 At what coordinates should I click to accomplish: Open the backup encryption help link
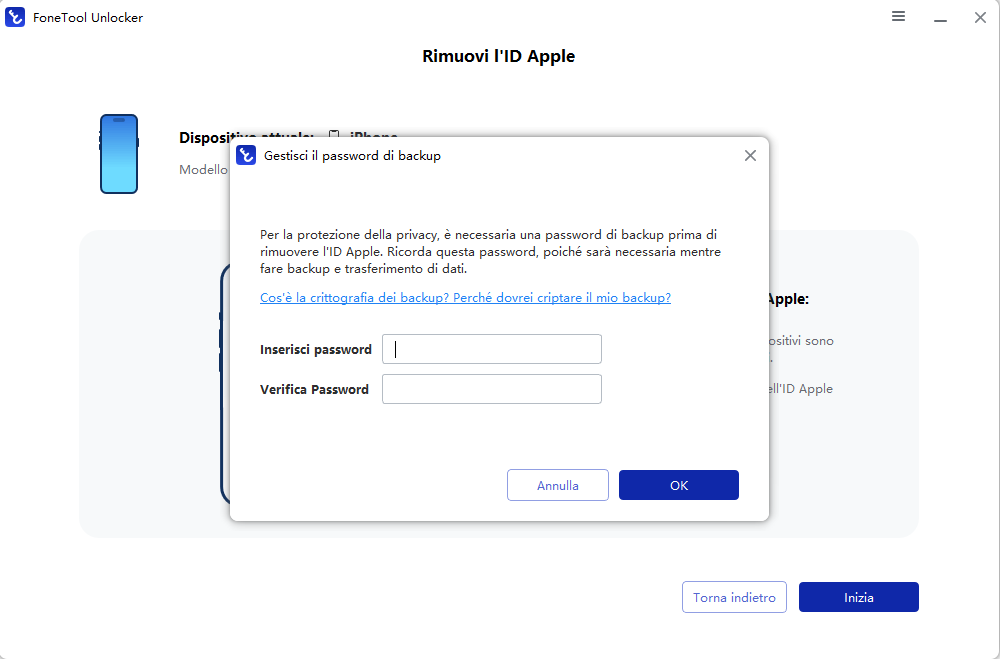click(x=465, y=298)
